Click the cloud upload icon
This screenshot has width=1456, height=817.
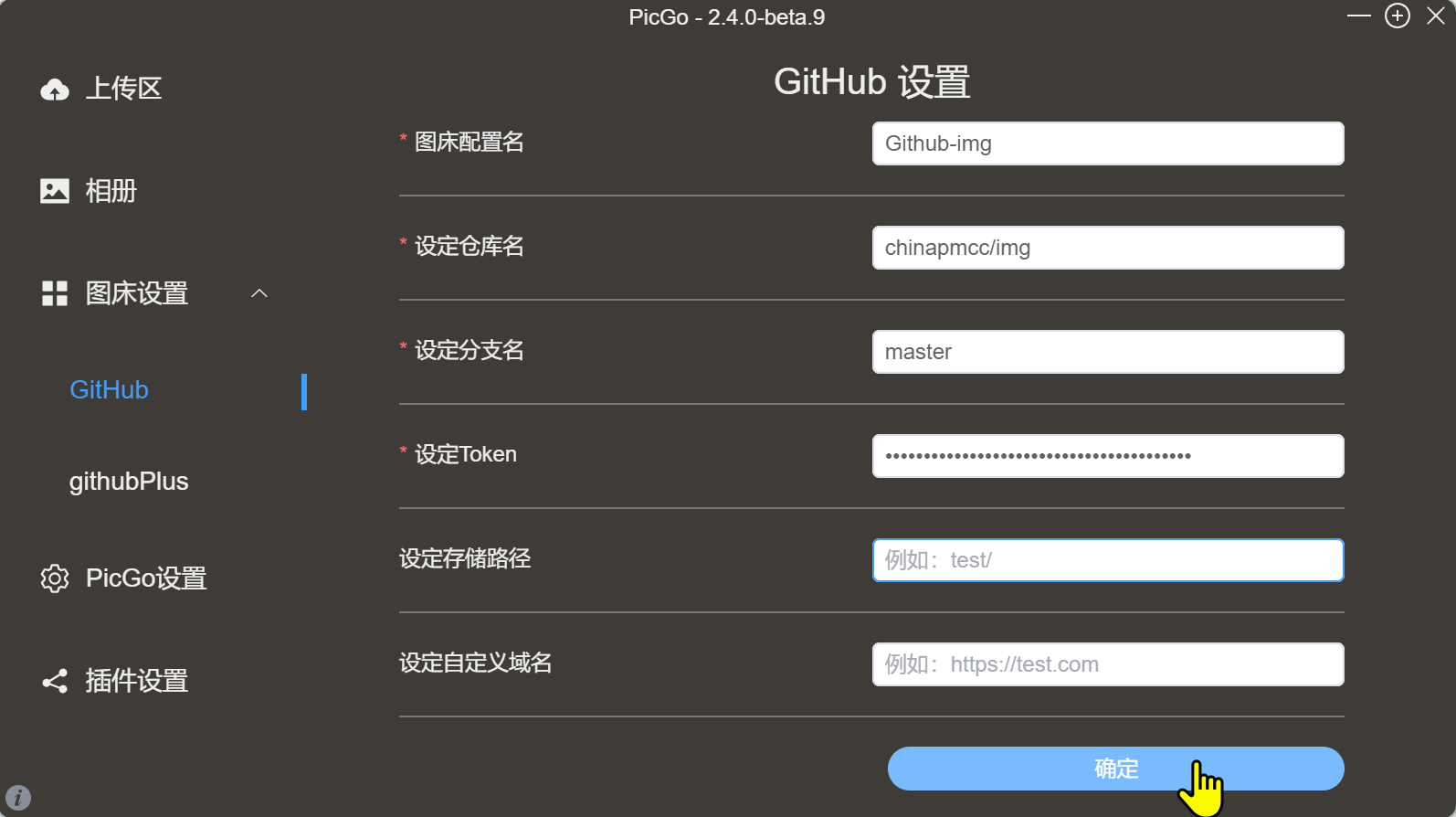[55, 89]
